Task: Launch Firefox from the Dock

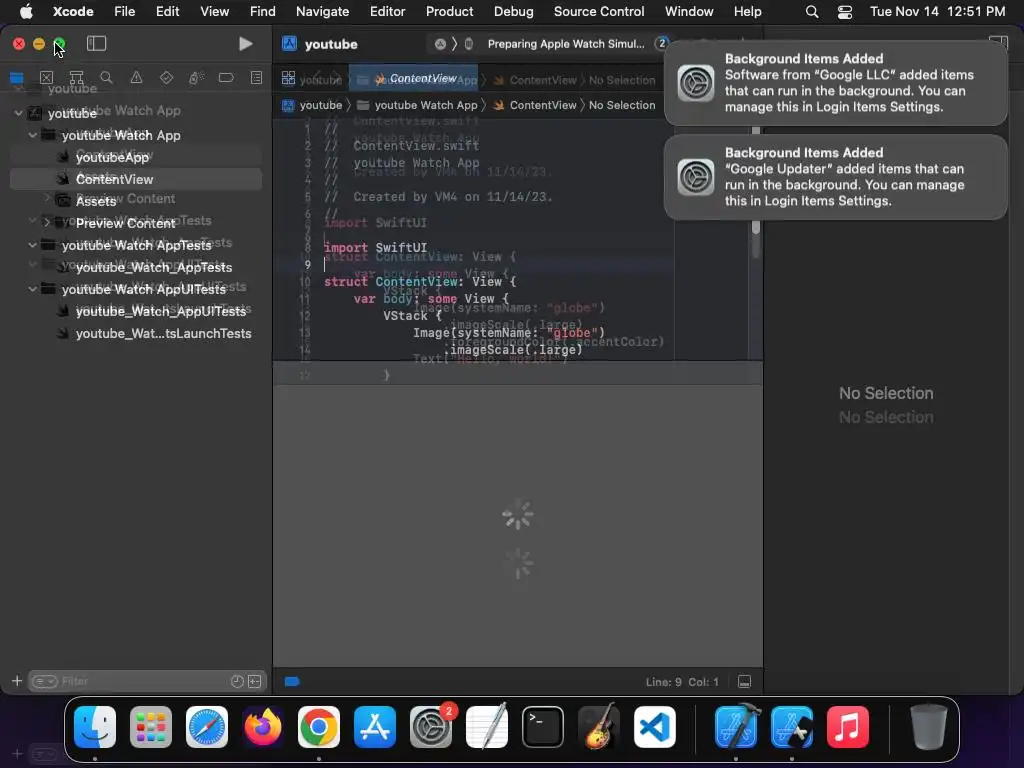Action: pos(263,727)
